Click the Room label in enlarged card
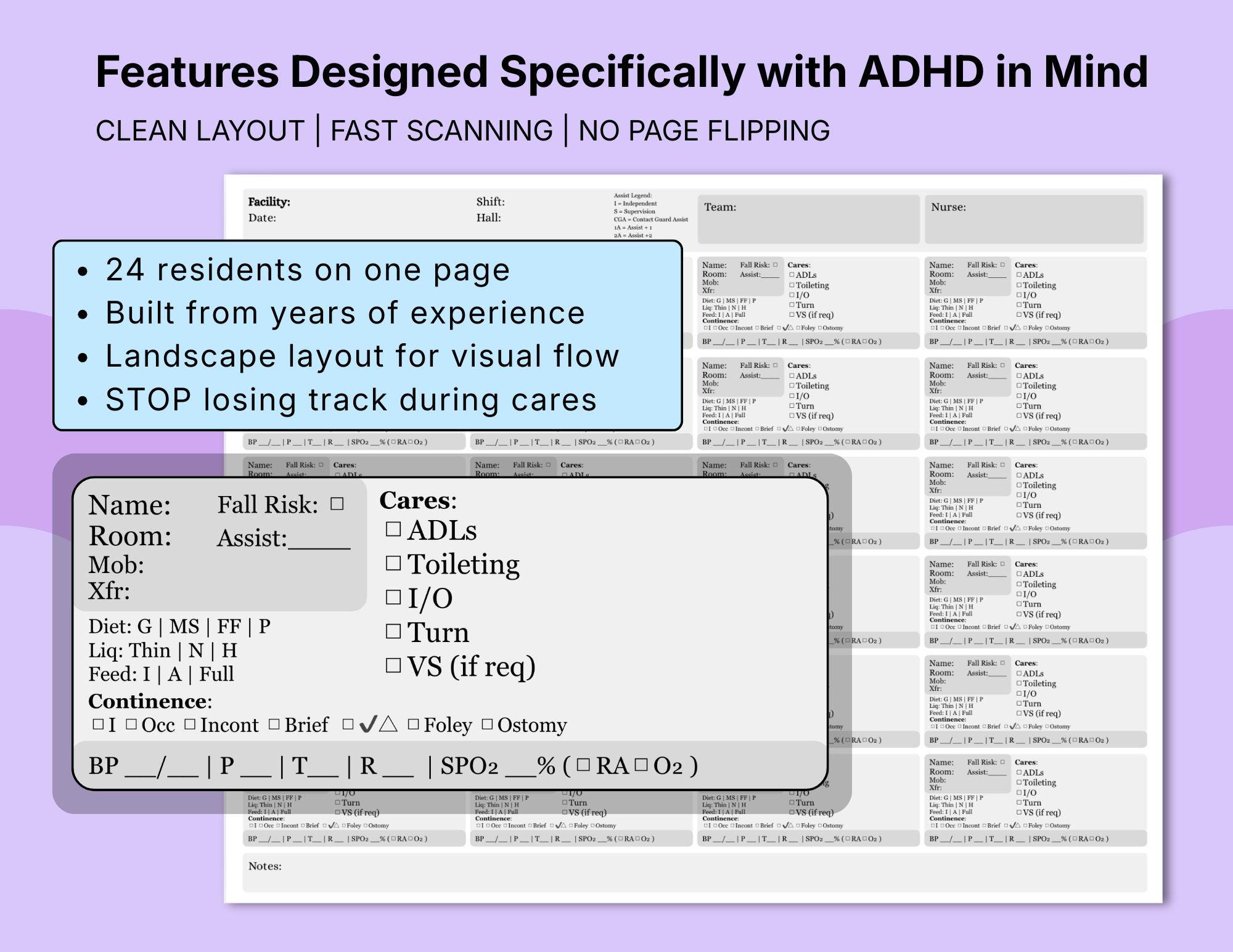This screenshot has height=952, width=1233. coord(130,536)
